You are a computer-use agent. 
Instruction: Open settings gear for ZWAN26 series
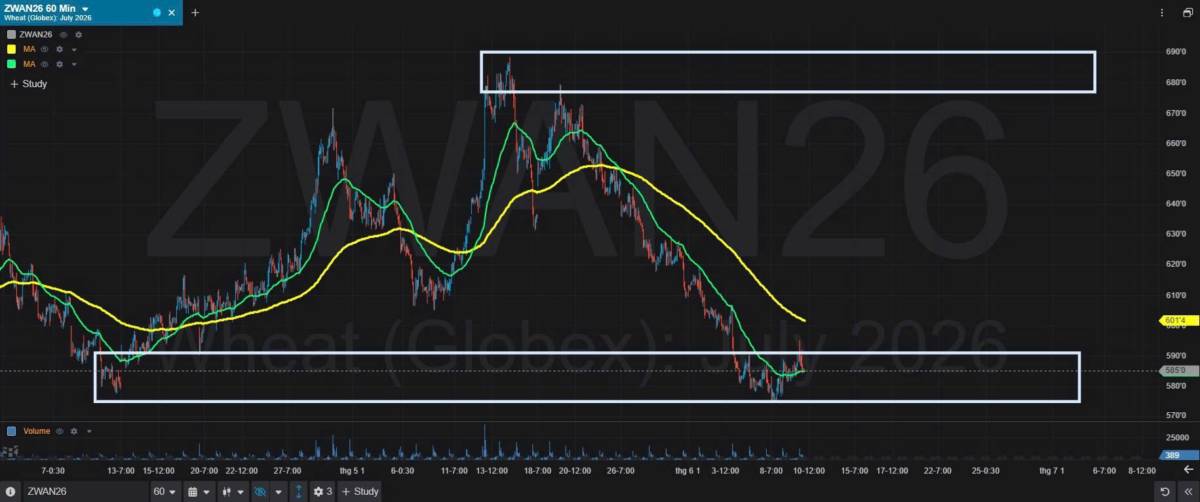[x=78, y=34]
